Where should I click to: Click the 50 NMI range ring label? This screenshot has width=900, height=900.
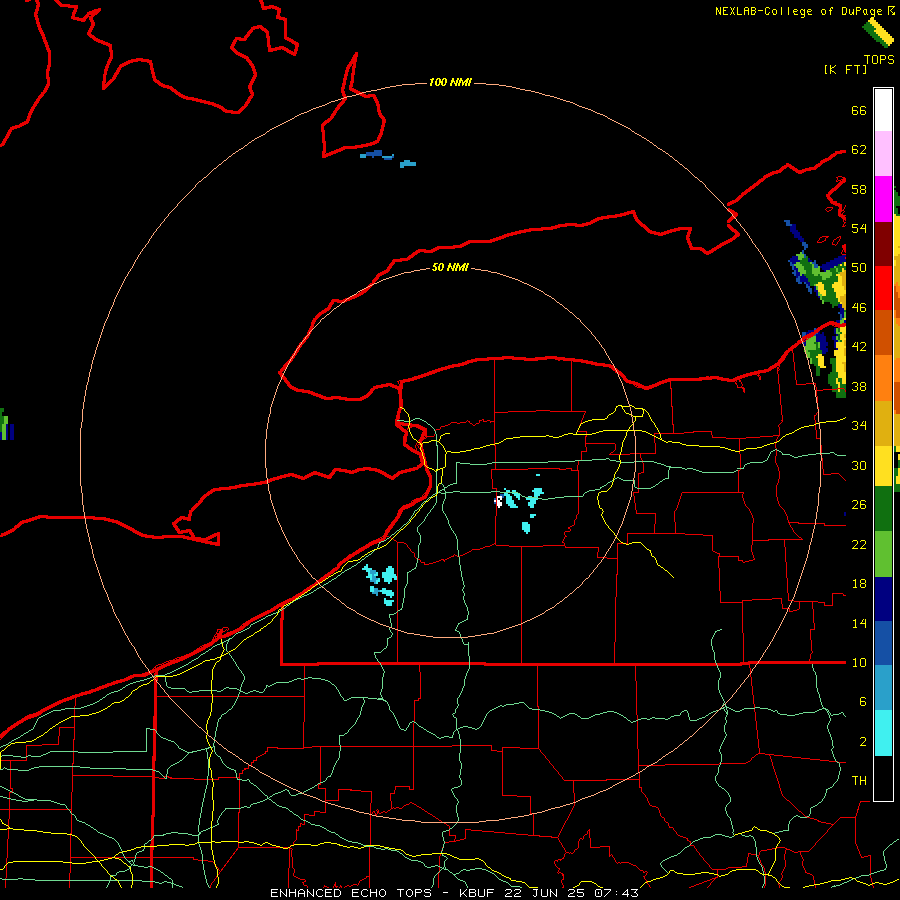pyautogui.click(x=450, y=267)
